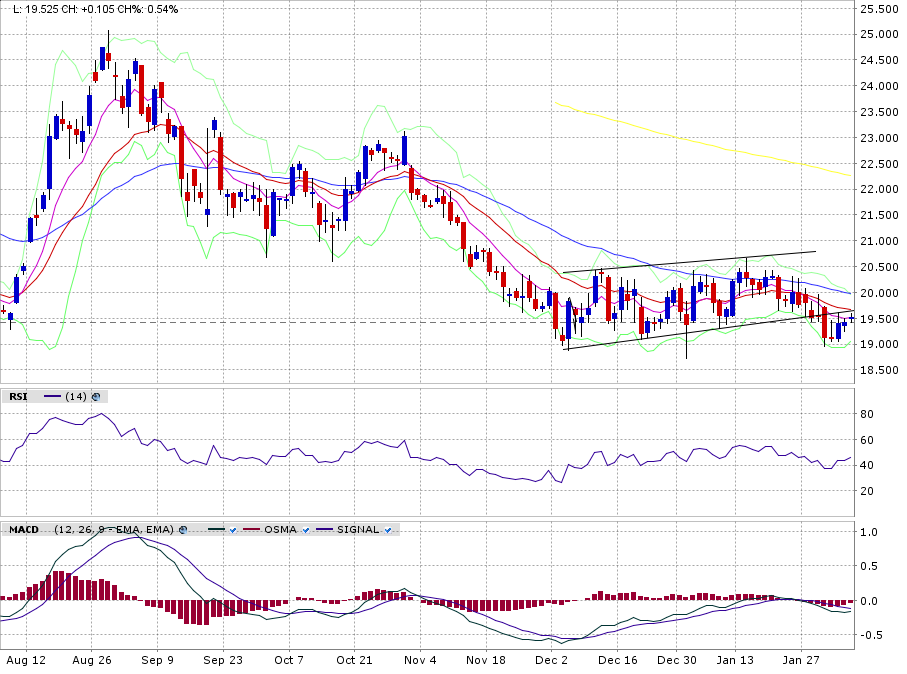Toggle the SIGNAL line checkmark

click(387, 529)
